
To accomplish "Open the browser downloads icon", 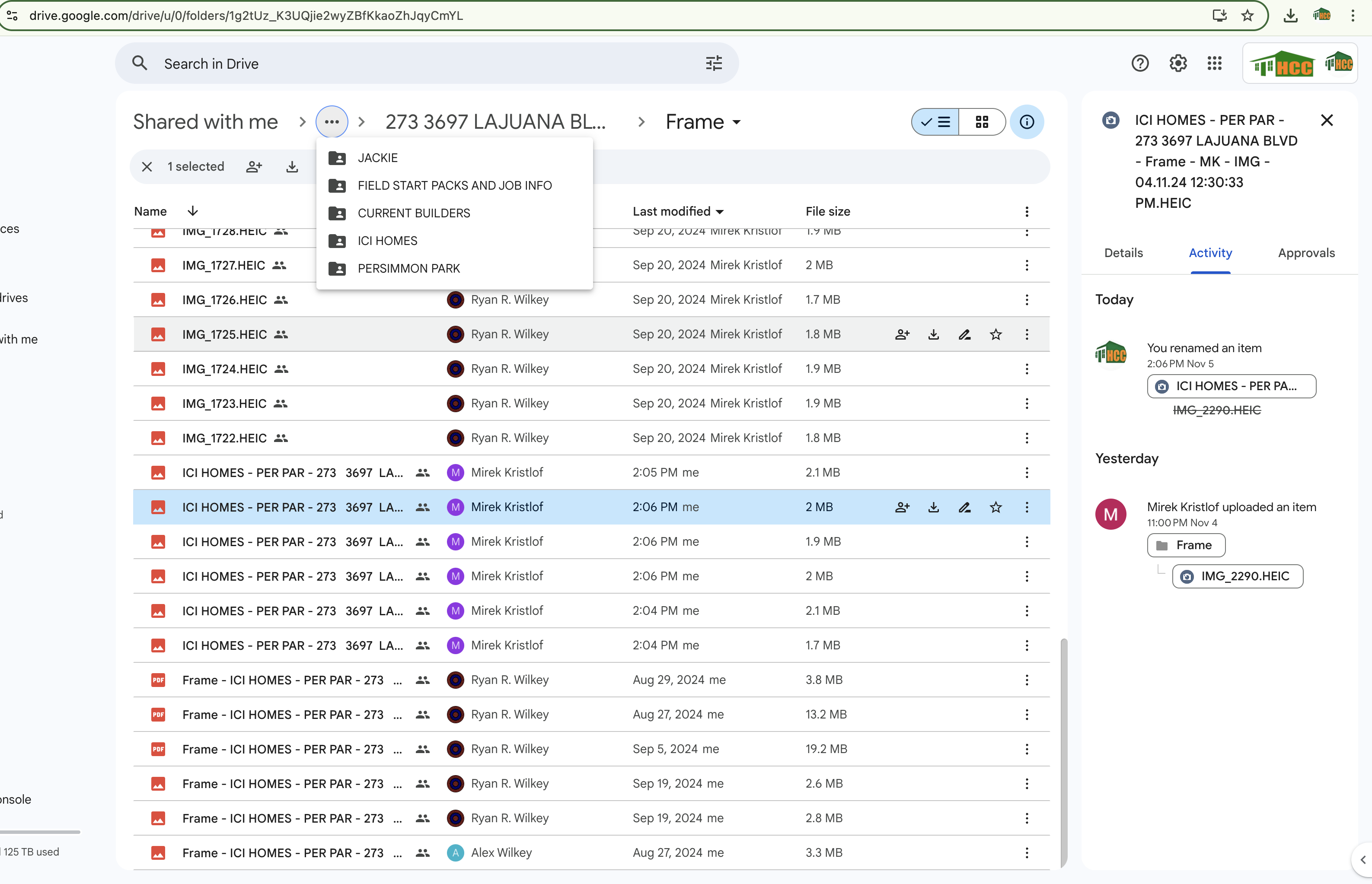I will [x=1290, y=16].
